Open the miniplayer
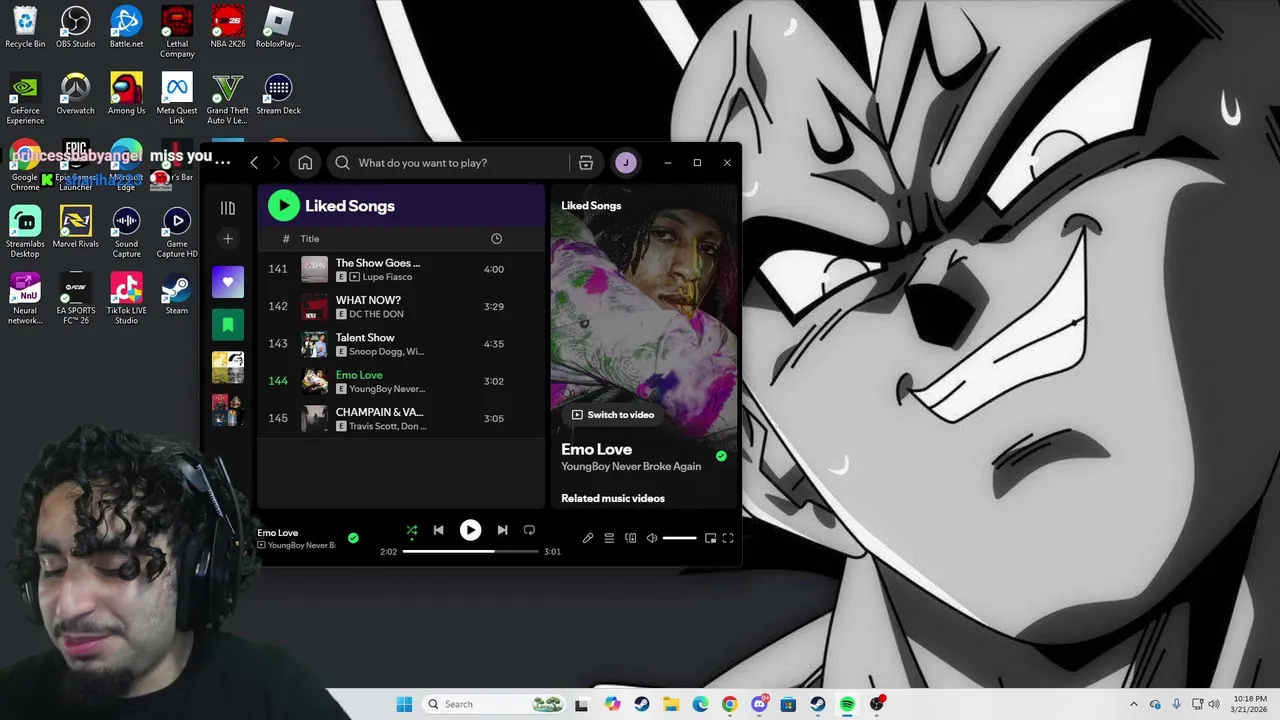This screenshot has height=720, width=1280. pyautogui.click(x=710, y=538)
